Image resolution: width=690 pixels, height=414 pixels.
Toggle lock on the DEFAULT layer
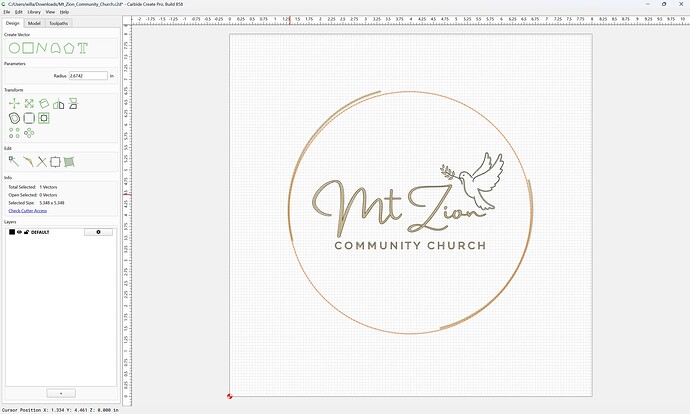tap(26, 232)
